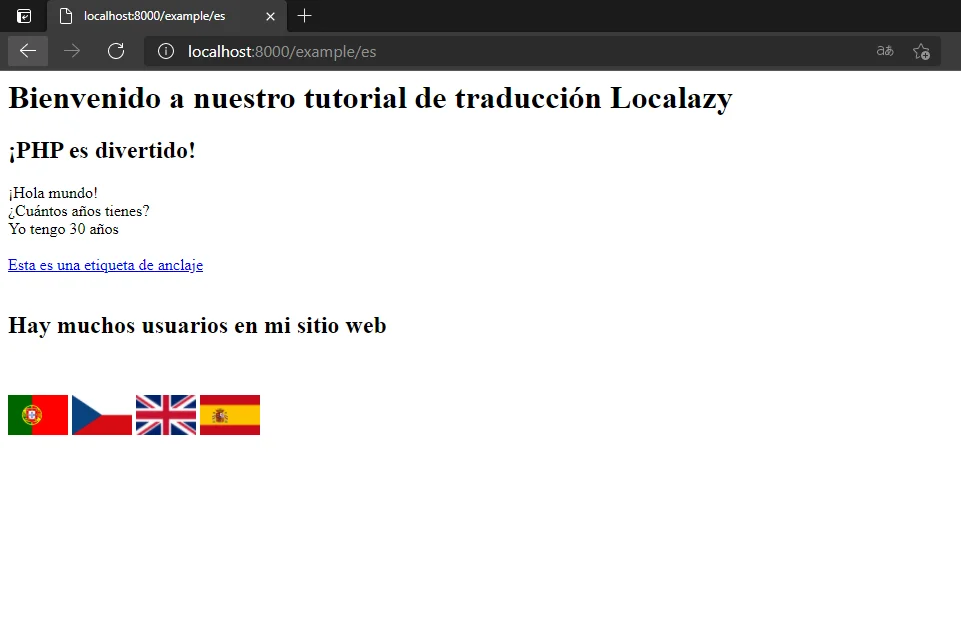Click the subheading '¡PHP es divertido!'
This screenshot has height=630, width=961.
[x=101, y=150]
